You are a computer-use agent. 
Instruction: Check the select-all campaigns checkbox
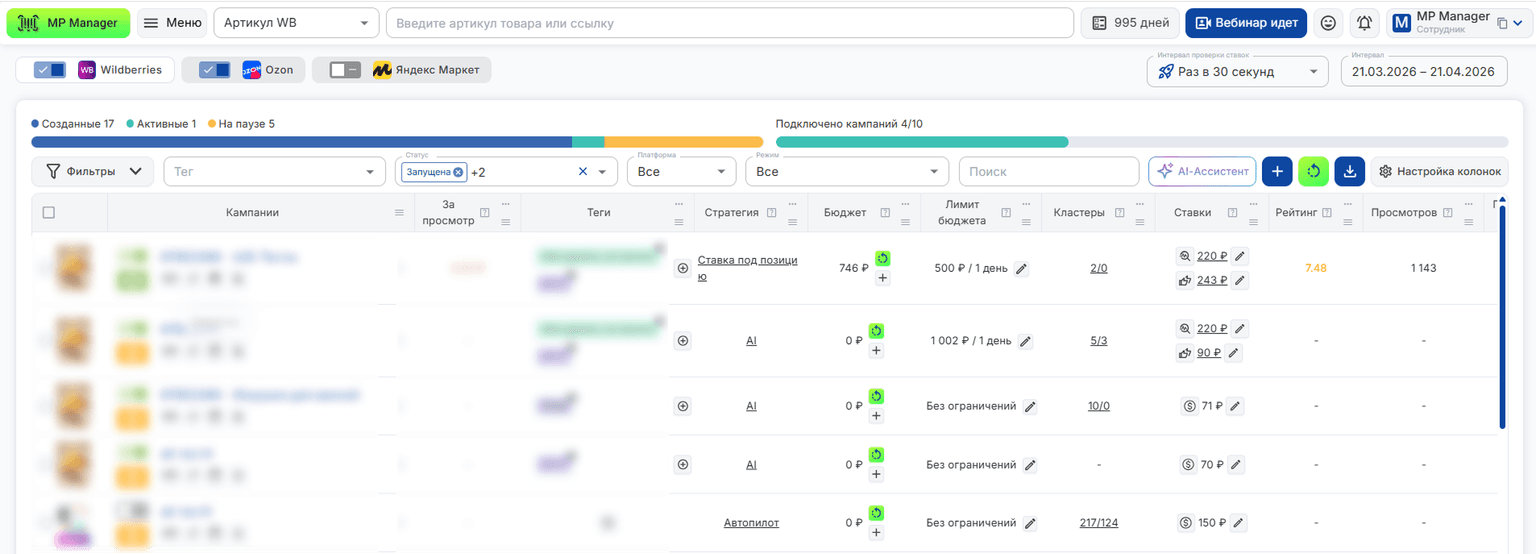pyautogui.click(x=49, y=212)
